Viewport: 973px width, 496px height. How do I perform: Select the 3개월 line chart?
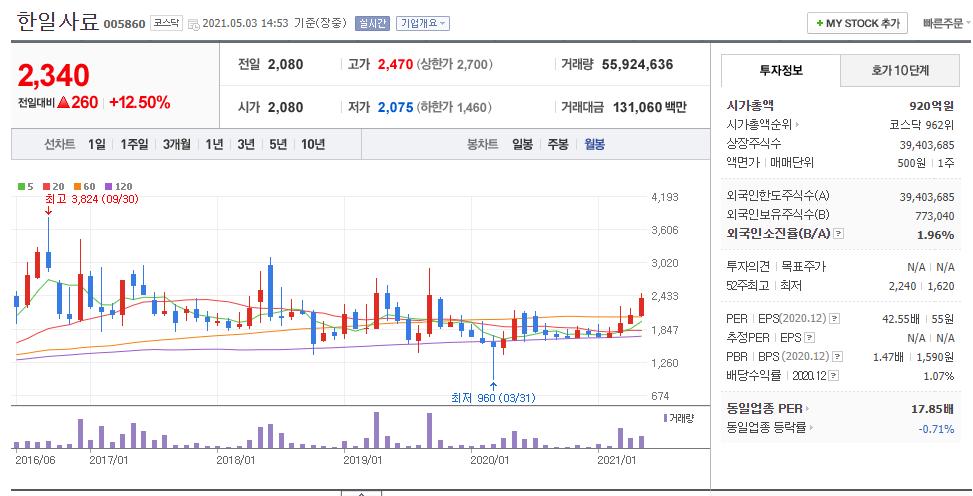pos(177,144)
